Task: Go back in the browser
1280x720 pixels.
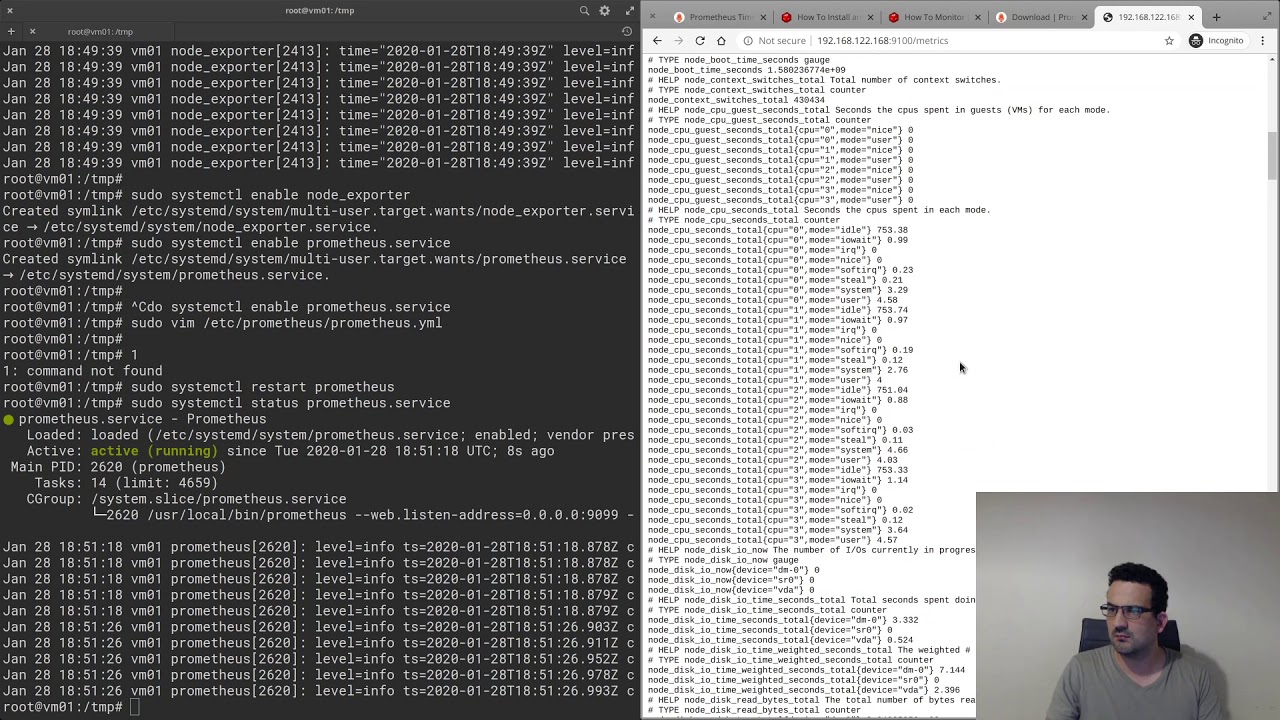Action: coord(657,41)
